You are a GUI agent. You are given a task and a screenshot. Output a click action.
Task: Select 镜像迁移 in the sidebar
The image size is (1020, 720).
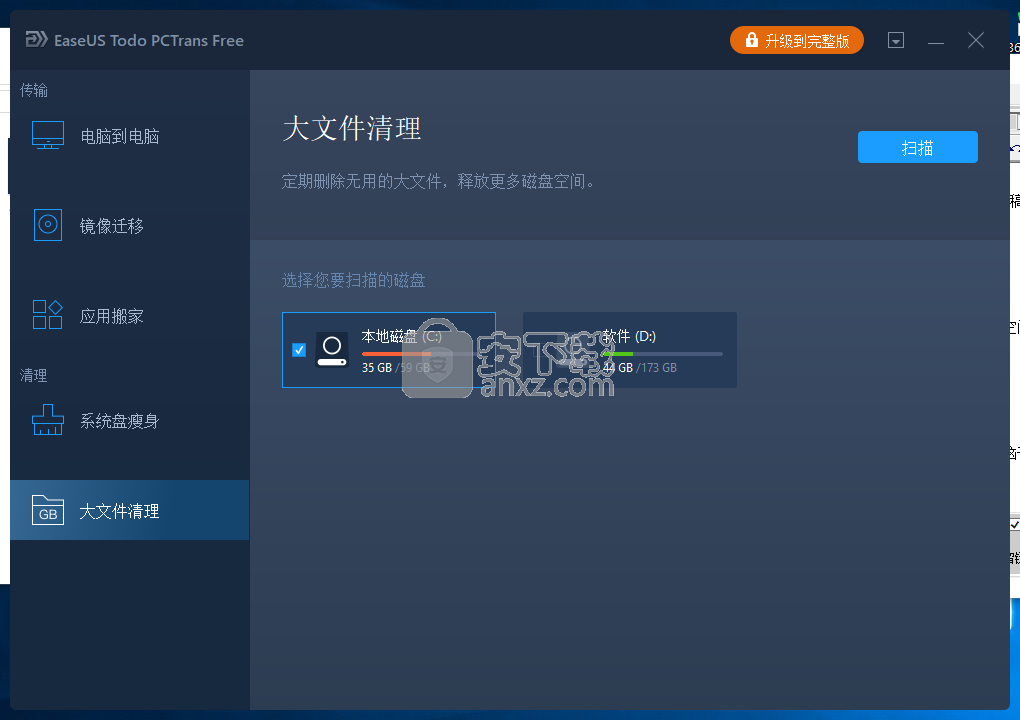[129, 226]
